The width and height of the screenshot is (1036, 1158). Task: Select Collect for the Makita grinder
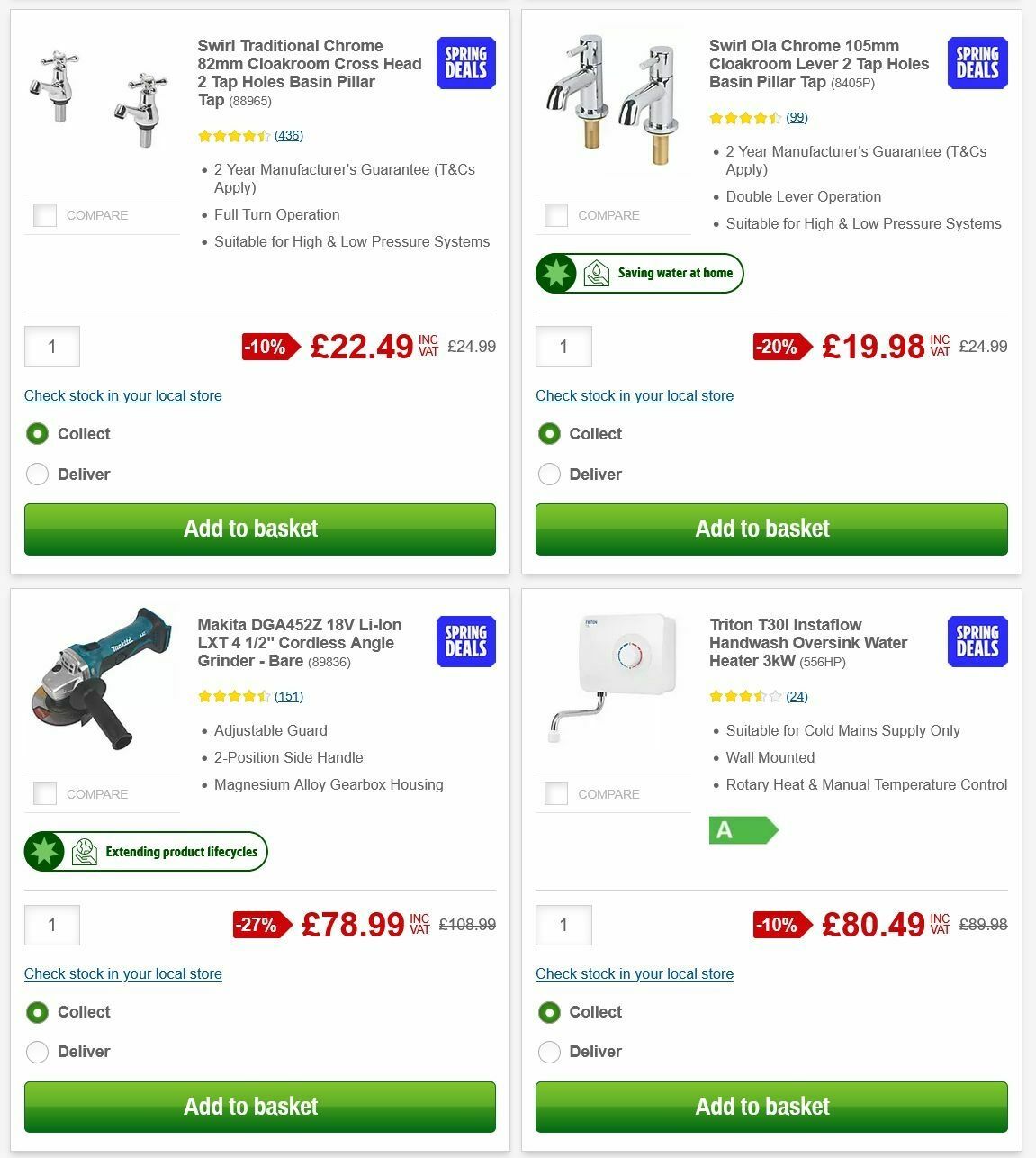tap(37, 1012)
